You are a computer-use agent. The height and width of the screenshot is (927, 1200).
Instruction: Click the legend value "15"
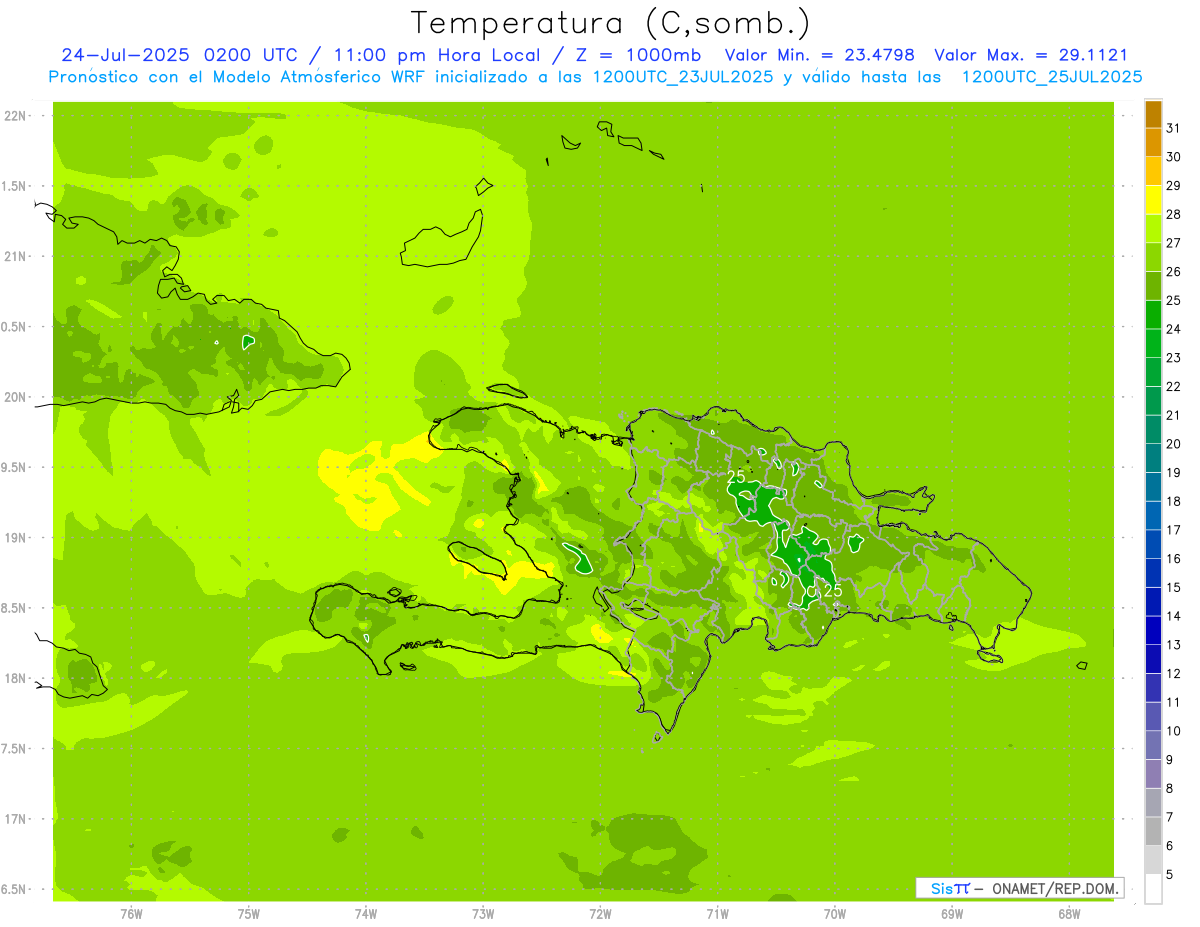coord(1174,587)
